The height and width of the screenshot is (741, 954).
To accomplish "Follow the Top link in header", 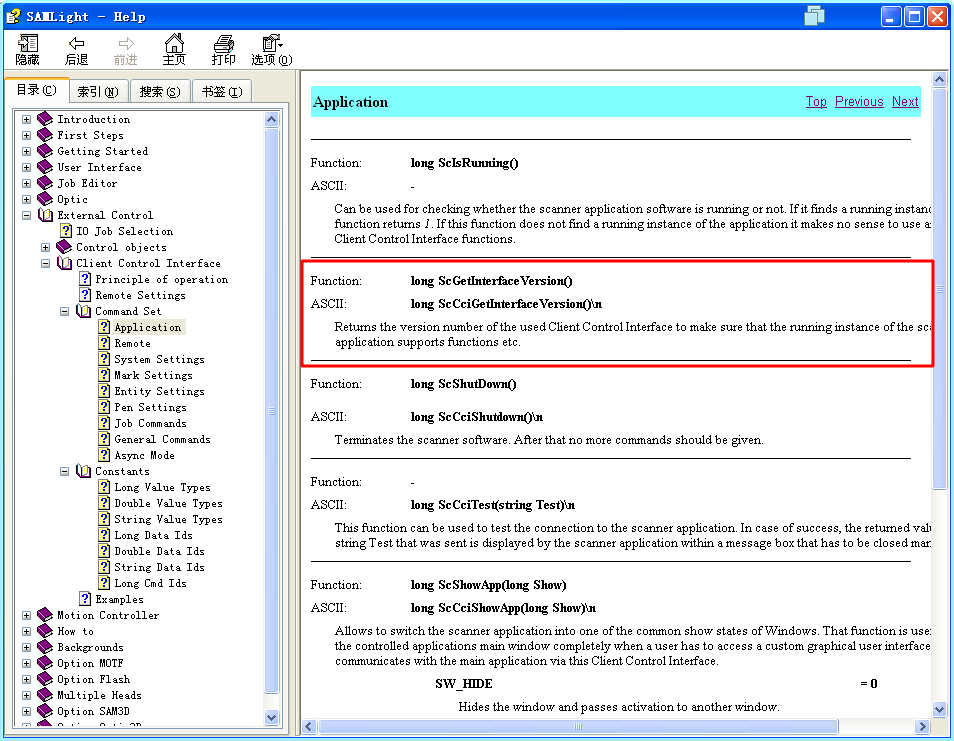I will 816,102.
